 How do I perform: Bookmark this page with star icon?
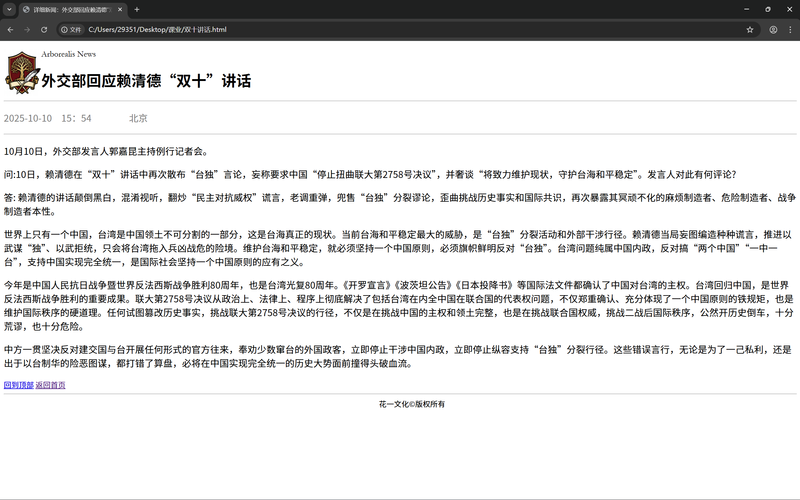pyautogui.click(x=750, y=30)
